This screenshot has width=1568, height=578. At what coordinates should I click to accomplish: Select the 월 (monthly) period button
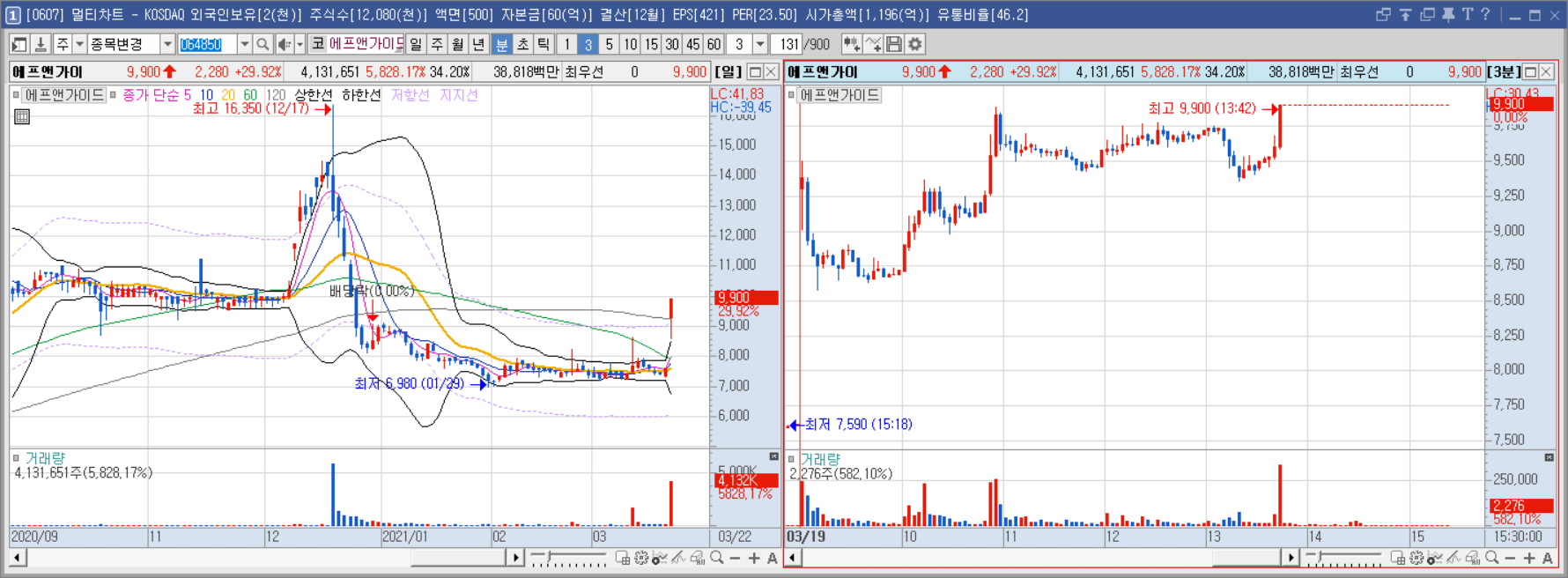458,44
